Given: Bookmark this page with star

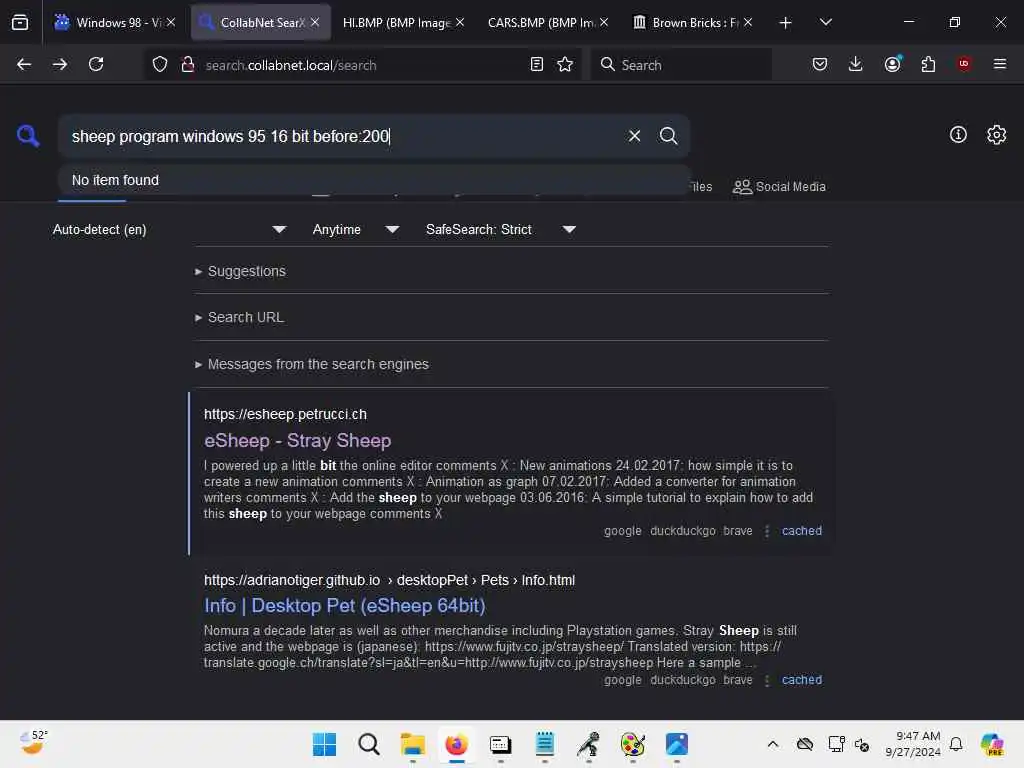Looking at the screenshot, I should pos(565,65).
